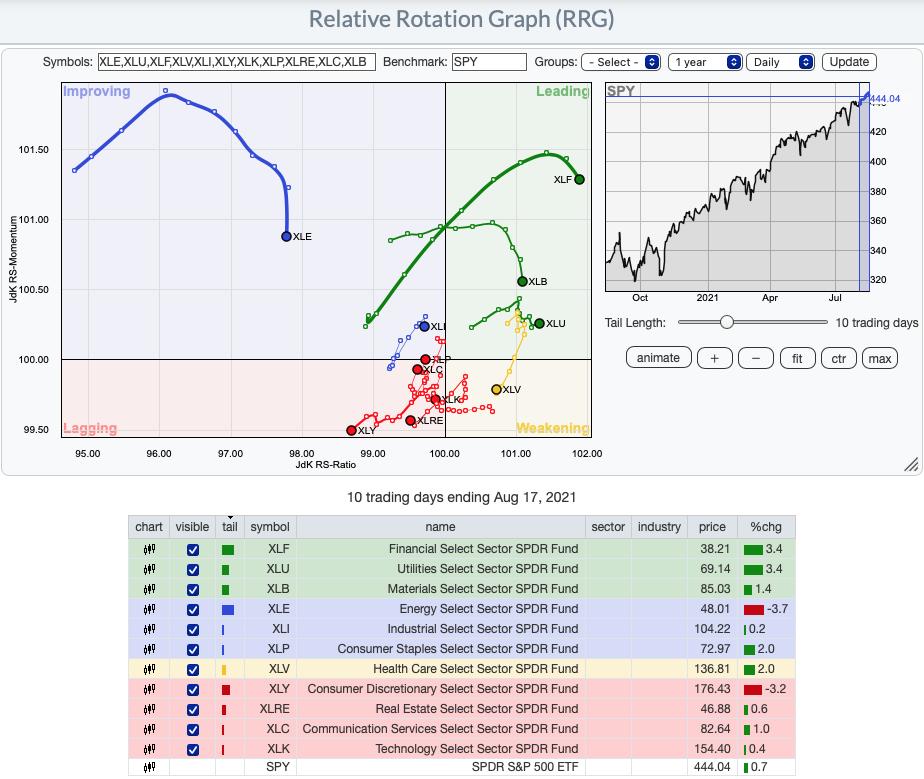Open the 1 year period dropdown
This screenshot has width=924, height=779.
pos(705,62)
